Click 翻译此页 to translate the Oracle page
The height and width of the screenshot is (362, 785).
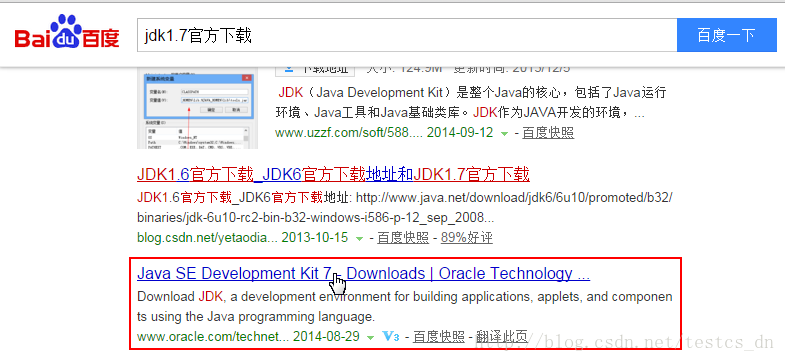pos(502,336)
